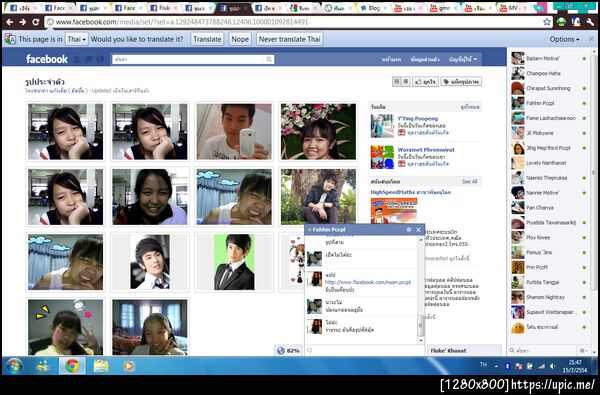Open the Chrome wrench settings menu
Viewport: 600px width, 395px height.
coord(590,22)
